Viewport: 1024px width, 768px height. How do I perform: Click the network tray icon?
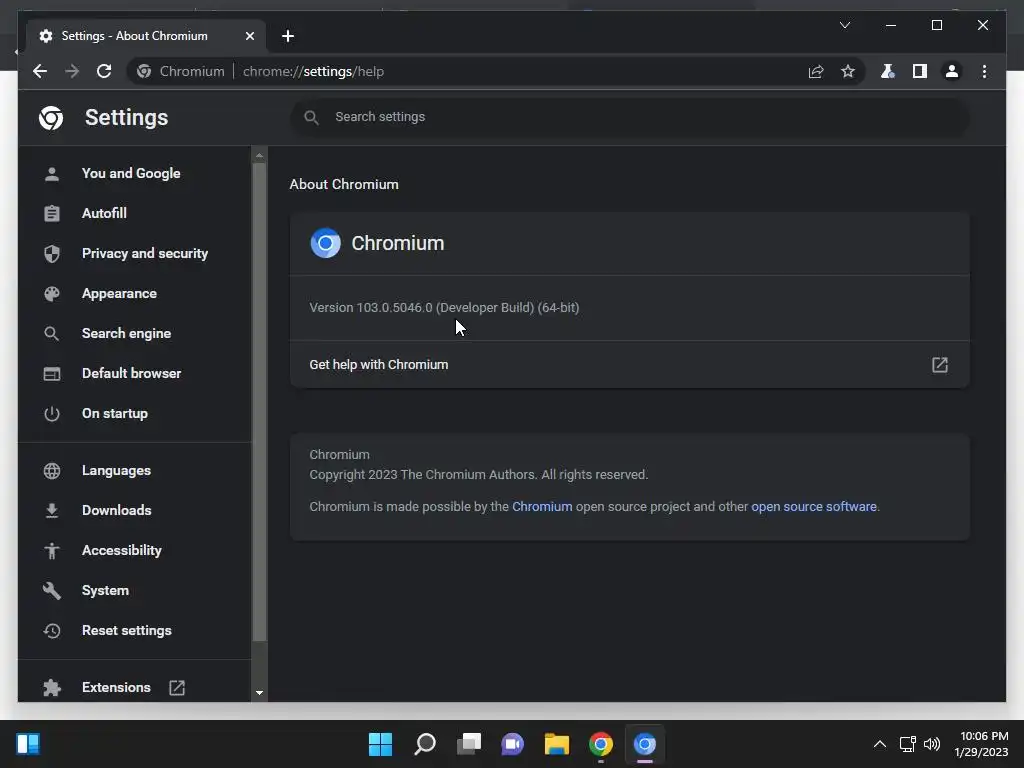pos(907,744)
